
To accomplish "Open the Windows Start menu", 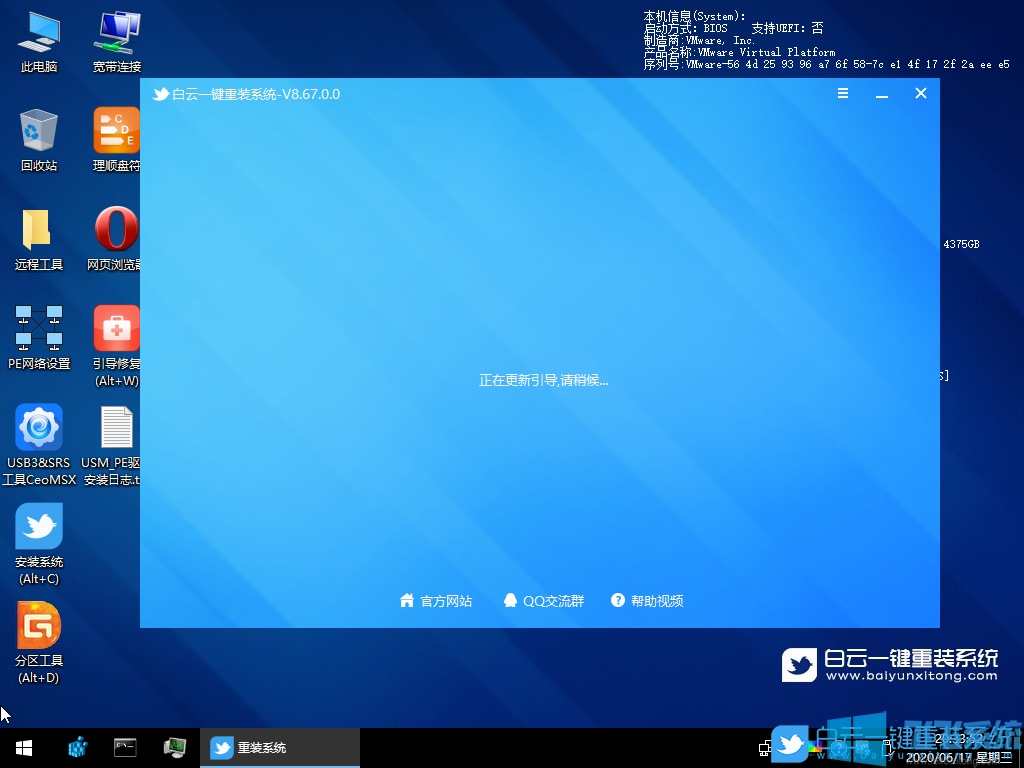I will point(22,747).
